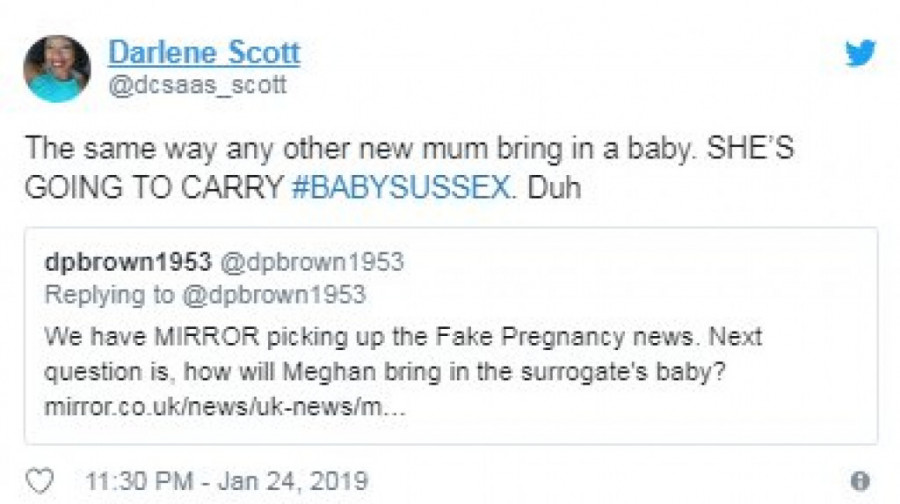The width and height of the screenshot is (900, 504).
Task: Click the @dcsaas_scott handle
Action: coord(196,86)
